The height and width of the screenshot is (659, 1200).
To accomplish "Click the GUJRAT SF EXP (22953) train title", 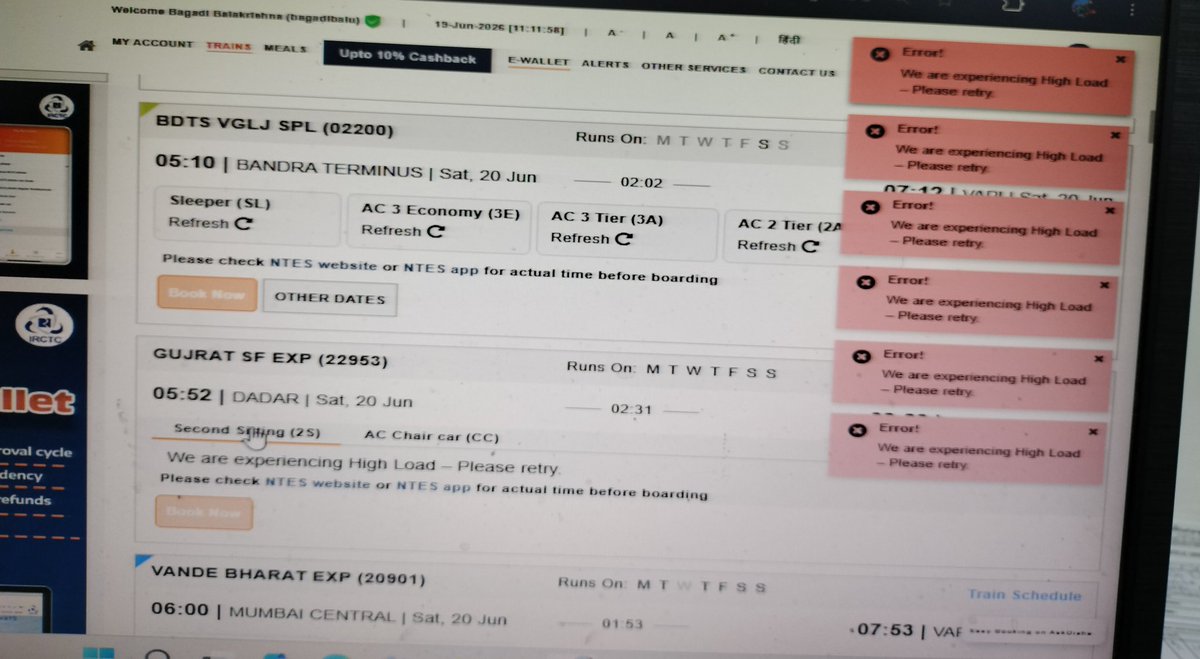I will pyautogui.click(x=270, y=358).
